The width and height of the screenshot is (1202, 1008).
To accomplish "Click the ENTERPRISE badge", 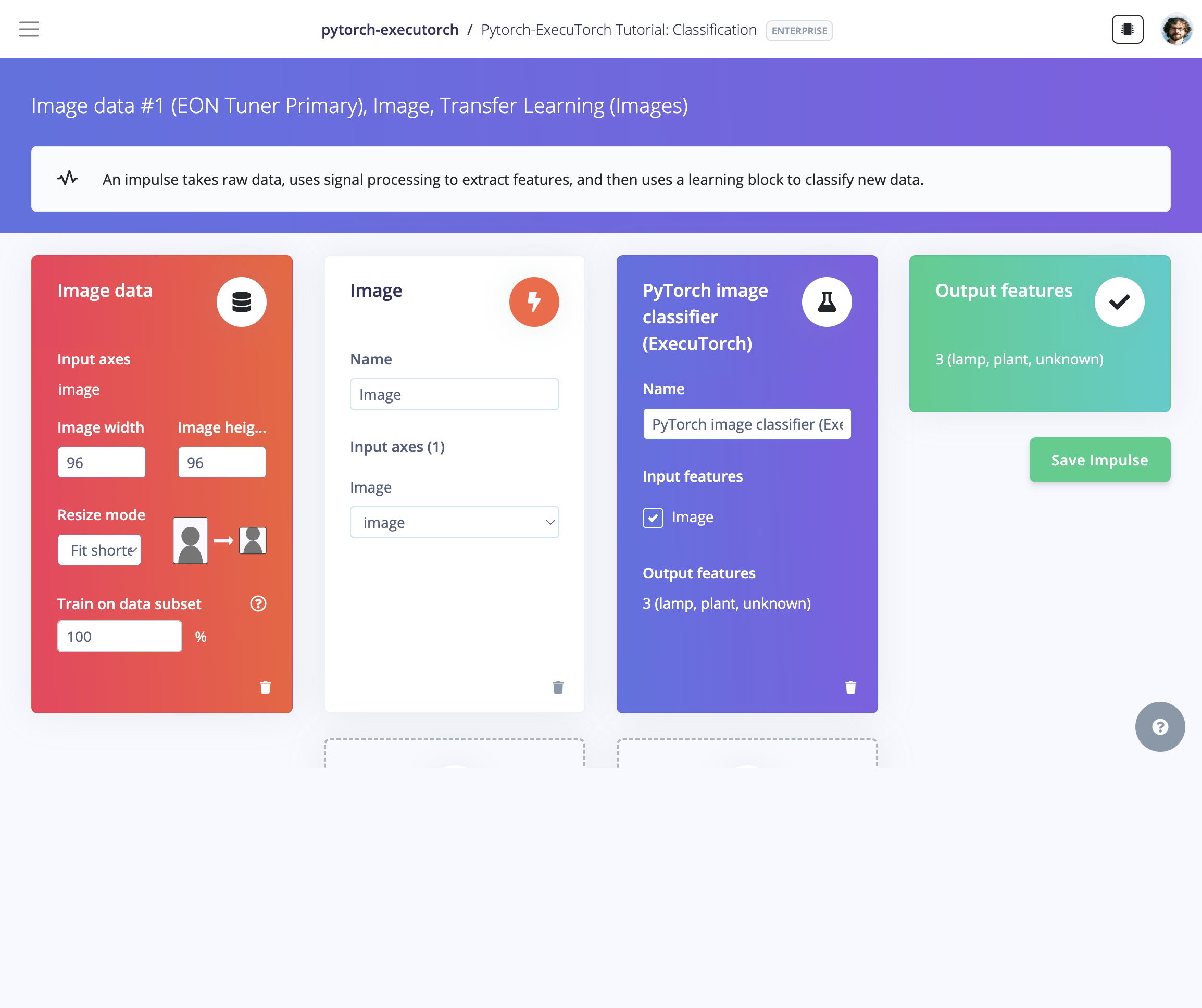I will point(799,30).
